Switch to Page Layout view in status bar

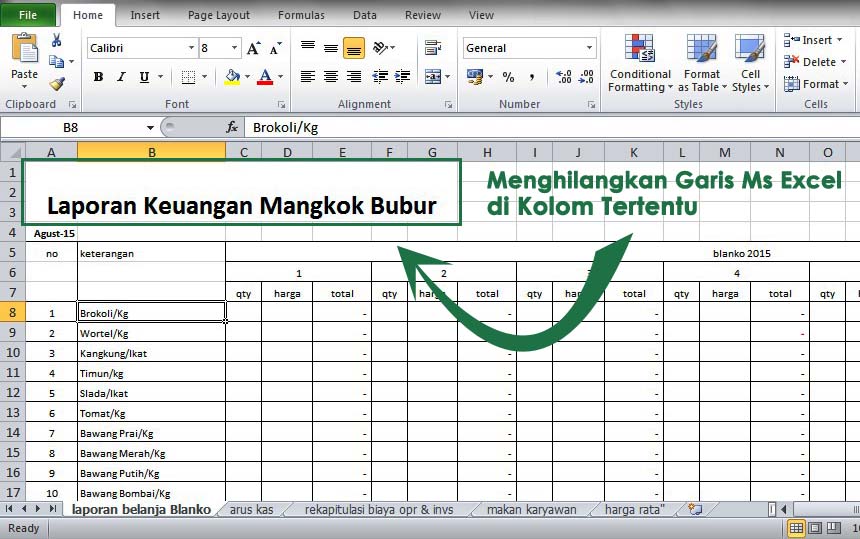[x=815, y=528]
